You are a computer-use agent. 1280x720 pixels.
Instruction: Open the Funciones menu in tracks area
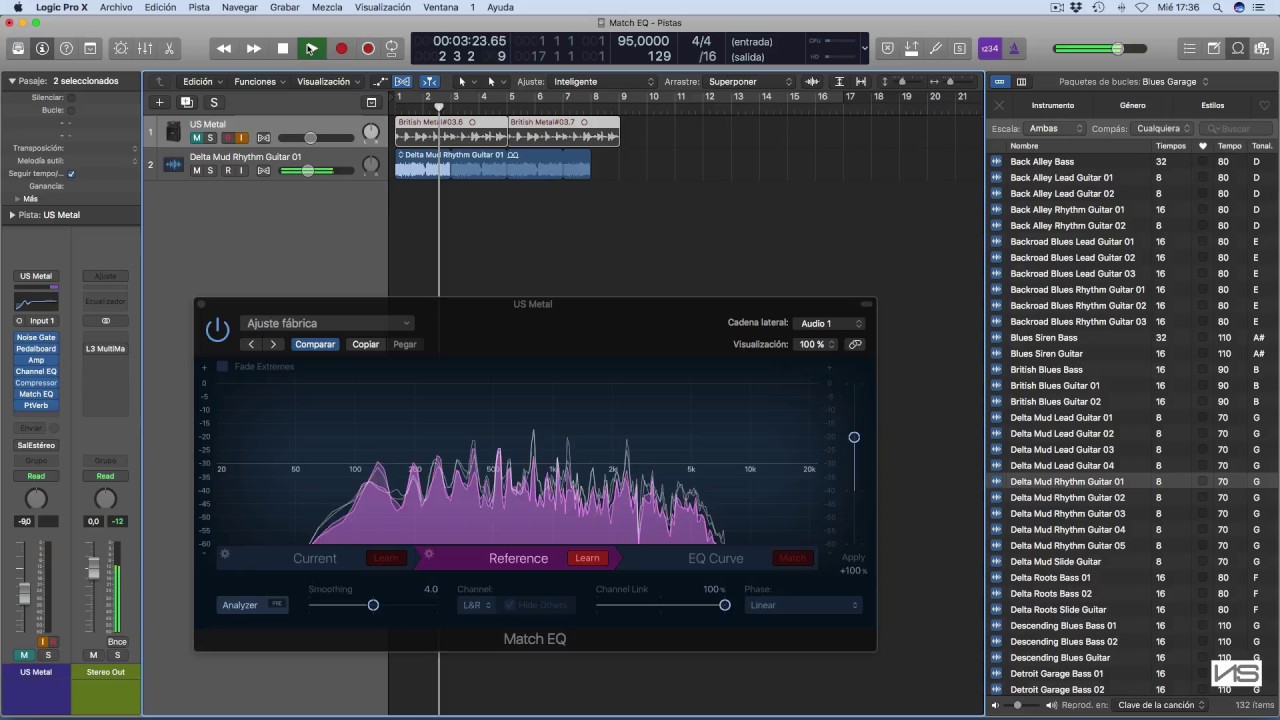coord(259,82)
